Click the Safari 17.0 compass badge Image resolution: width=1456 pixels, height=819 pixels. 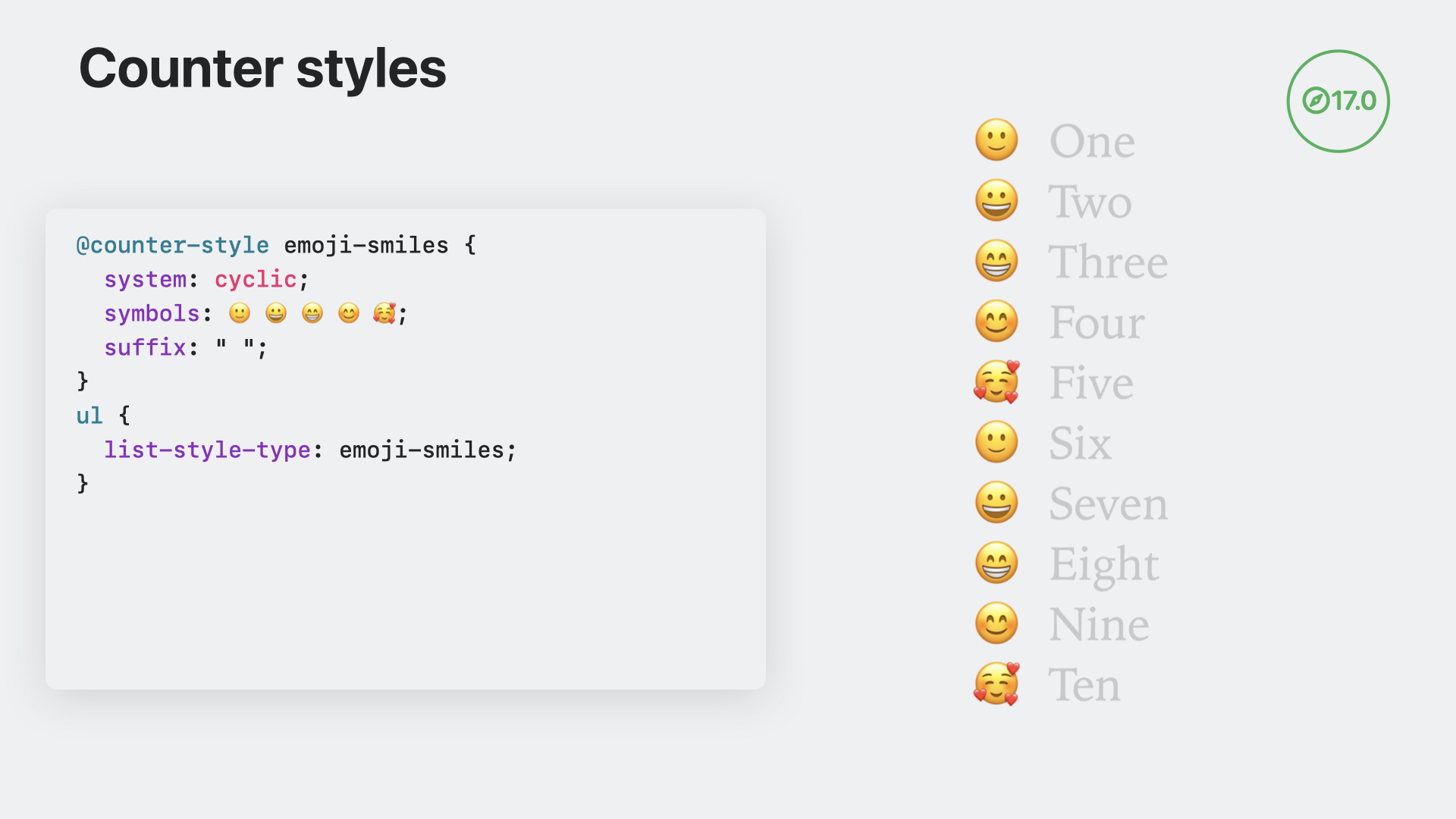coord(1338,101)
